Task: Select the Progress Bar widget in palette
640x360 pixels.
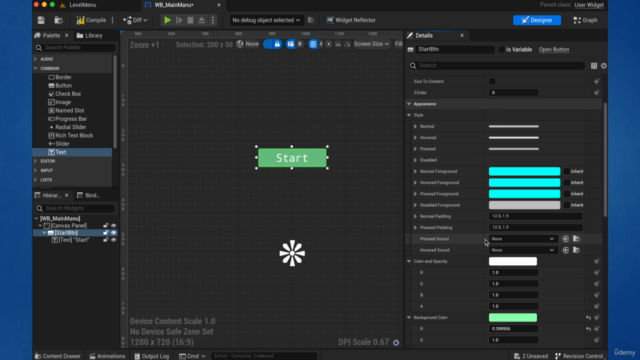Action: click(67, 119)
